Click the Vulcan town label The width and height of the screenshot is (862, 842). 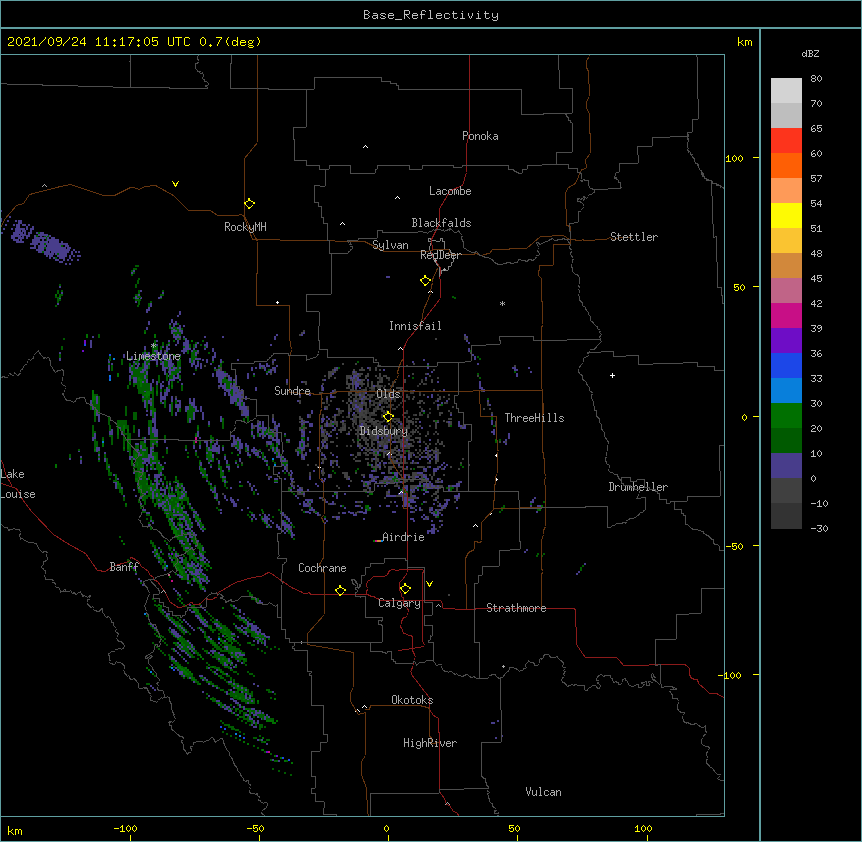543,792
